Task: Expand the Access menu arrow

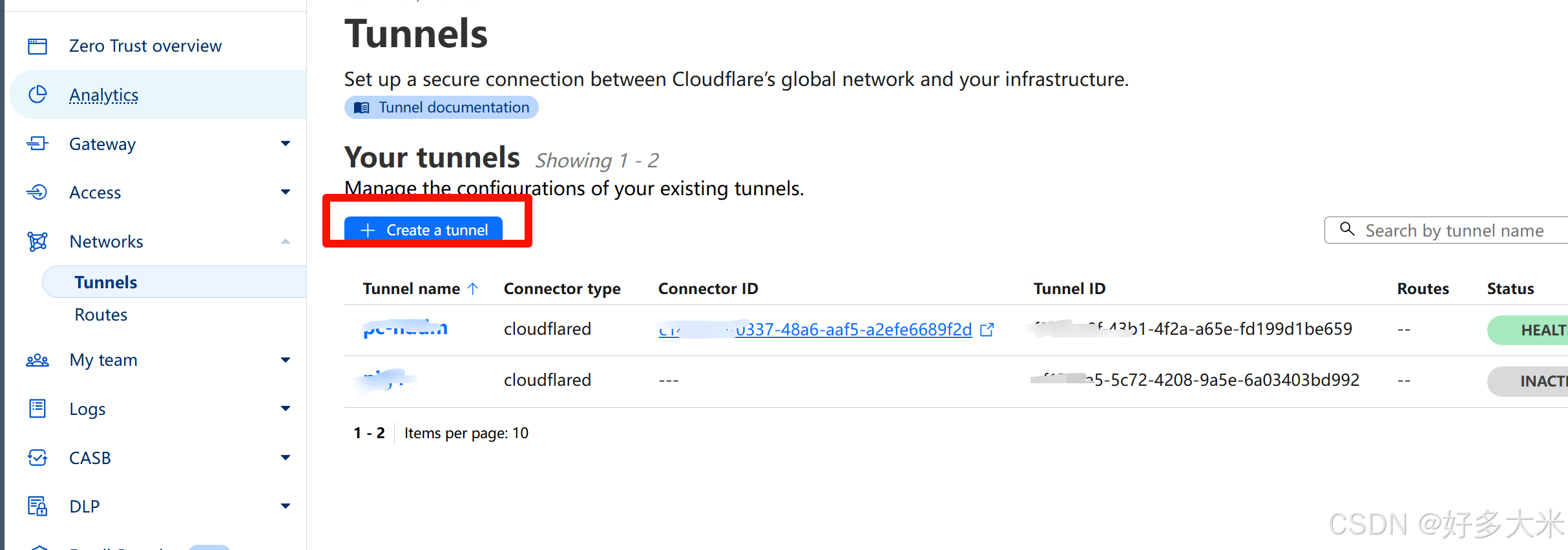Action: [286, 192]
